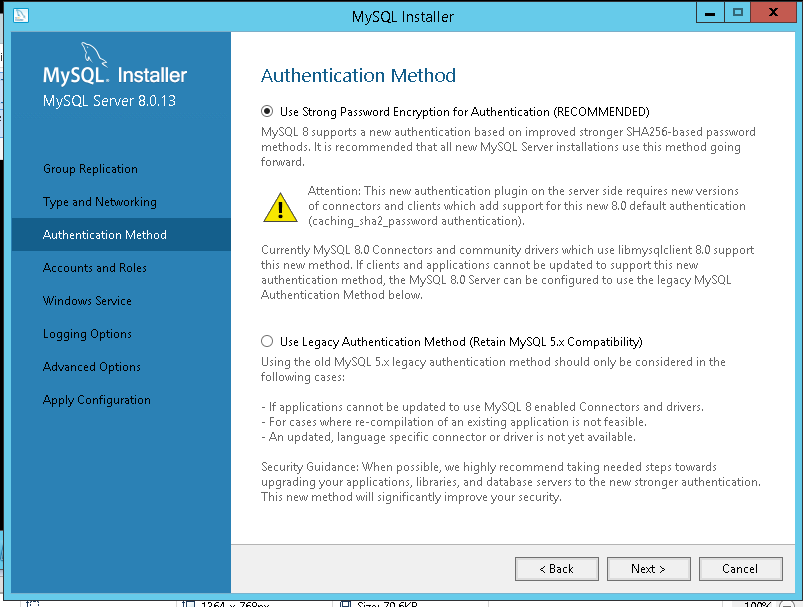Close the installer with the red X
The width and height of the screenshot is (803, 607).
pos(774,13)
